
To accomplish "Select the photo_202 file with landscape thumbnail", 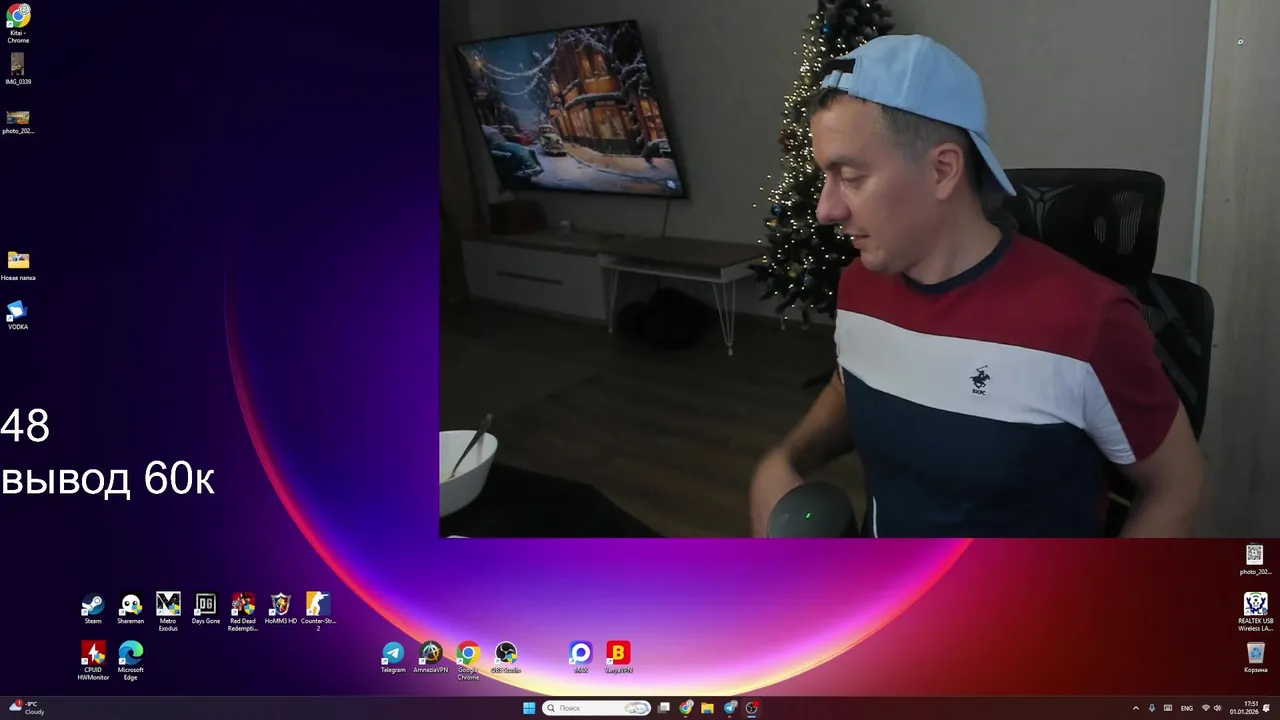I will pos(18,122).
